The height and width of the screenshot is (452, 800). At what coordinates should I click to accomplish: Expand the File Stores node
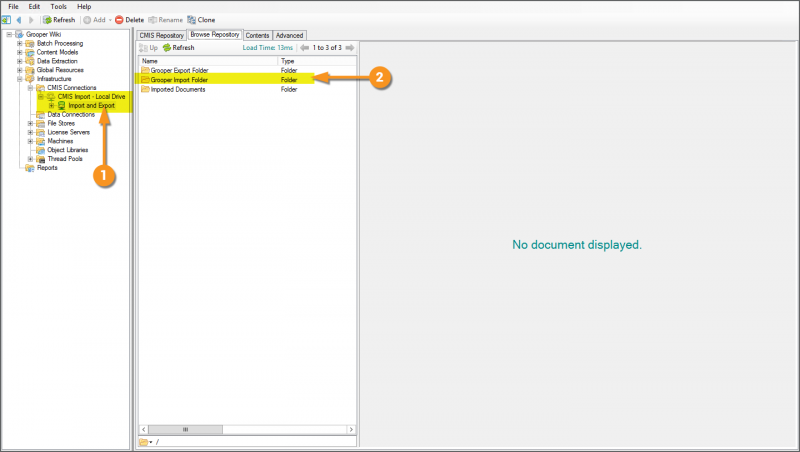31,123
